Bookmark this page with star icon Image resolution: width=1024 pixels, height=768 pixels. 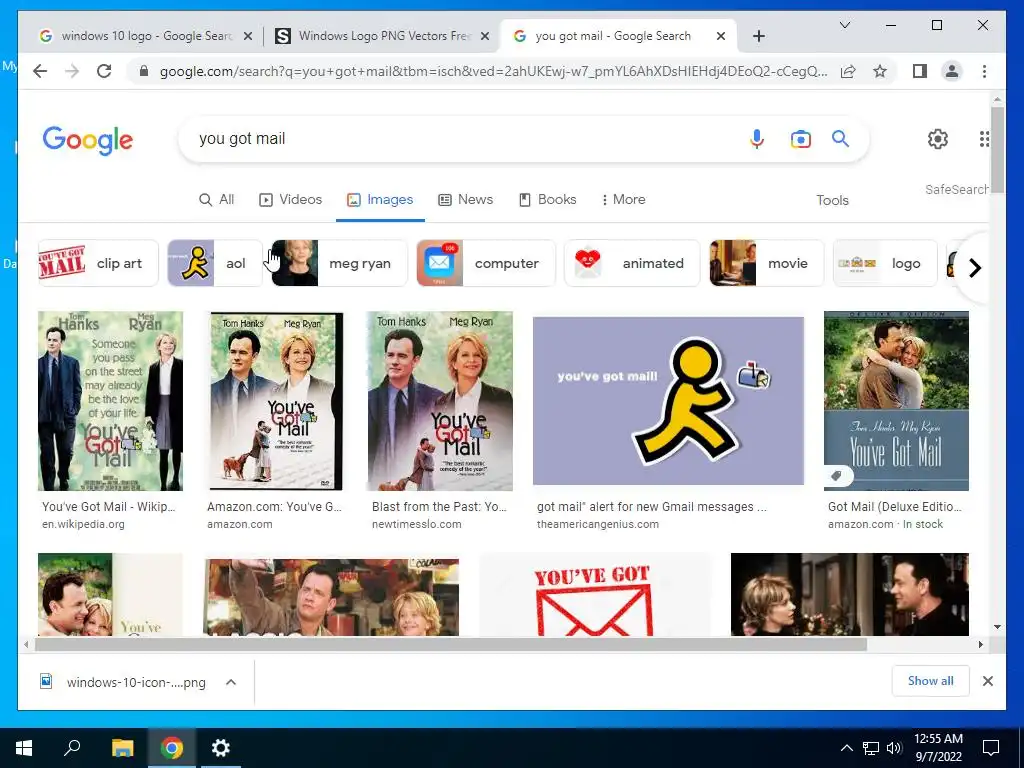[x=880, y=71]
